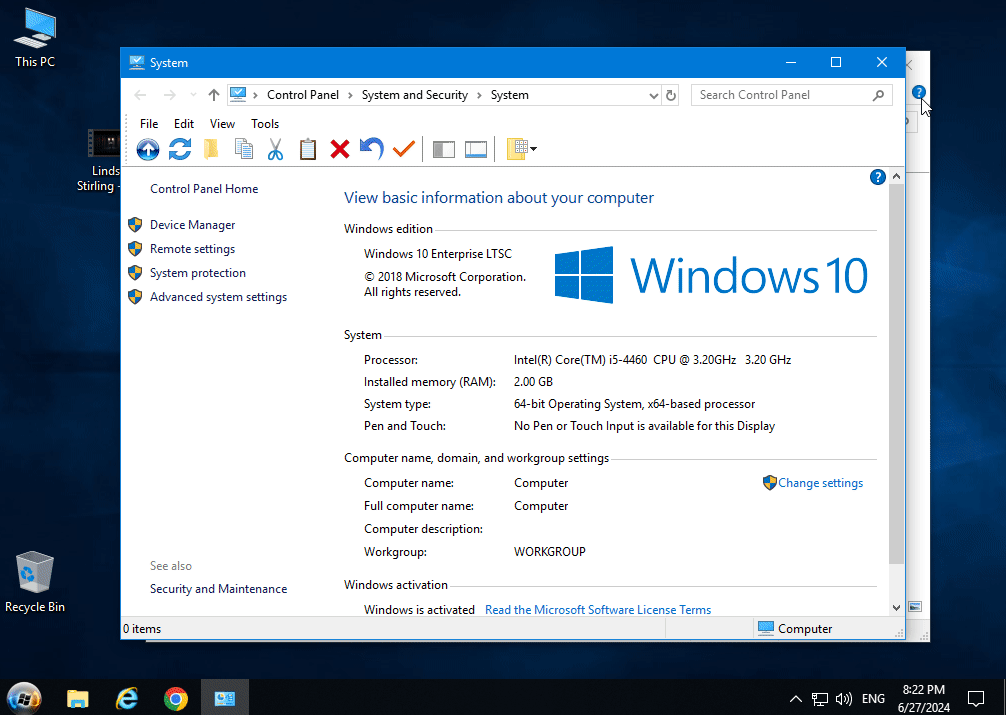Open Advanced system settings link
Screen dimensions: 1006x715
pyautogui.click(x=218, y=297)
